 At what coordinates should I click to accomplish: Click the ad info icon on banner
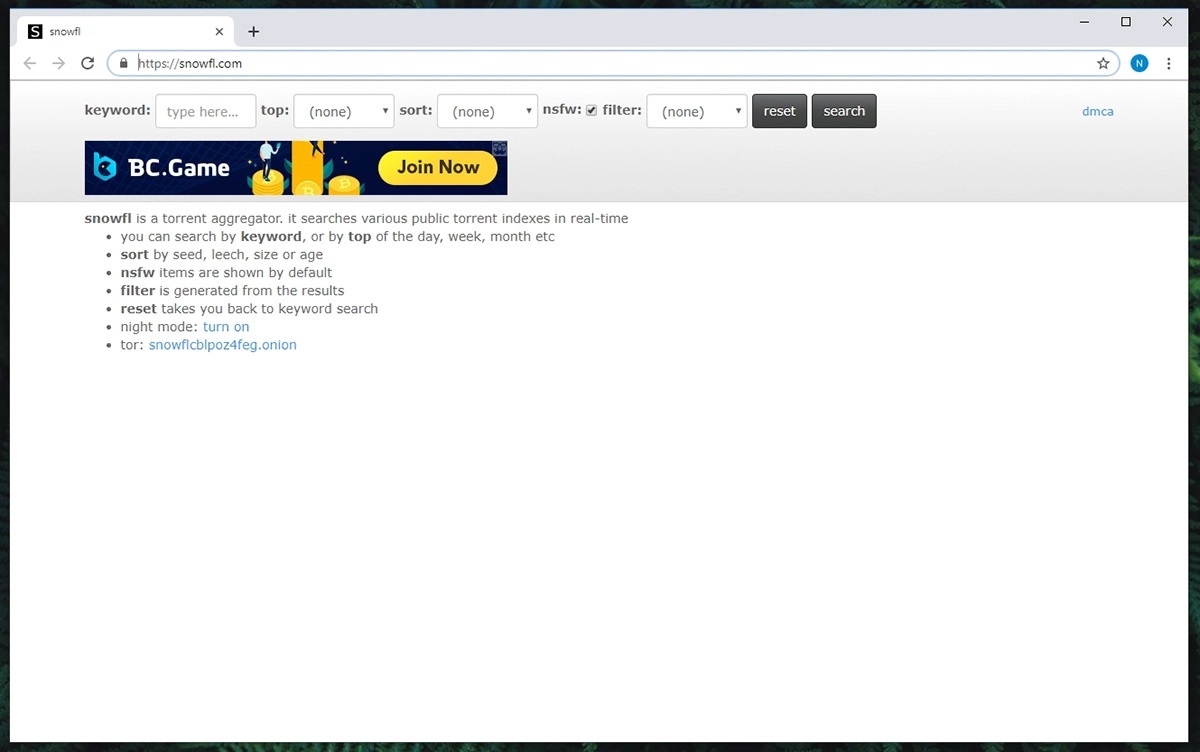500,148
